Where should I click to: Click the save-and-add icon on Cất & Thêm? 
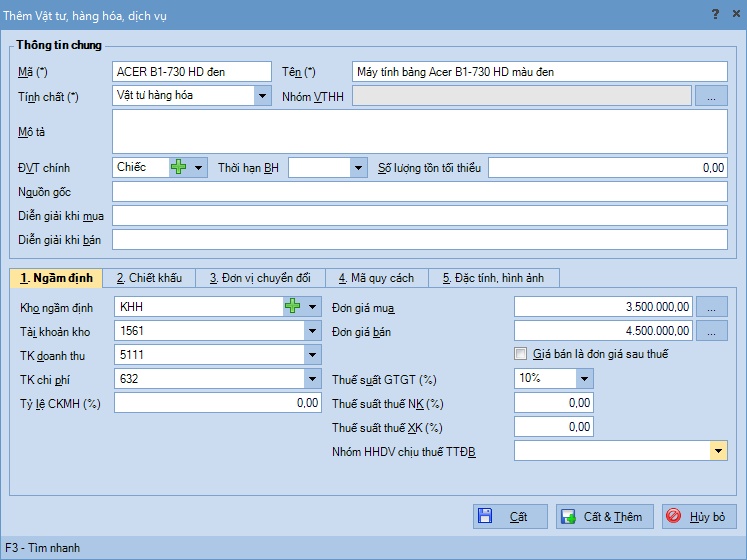[x=568, y=516]
